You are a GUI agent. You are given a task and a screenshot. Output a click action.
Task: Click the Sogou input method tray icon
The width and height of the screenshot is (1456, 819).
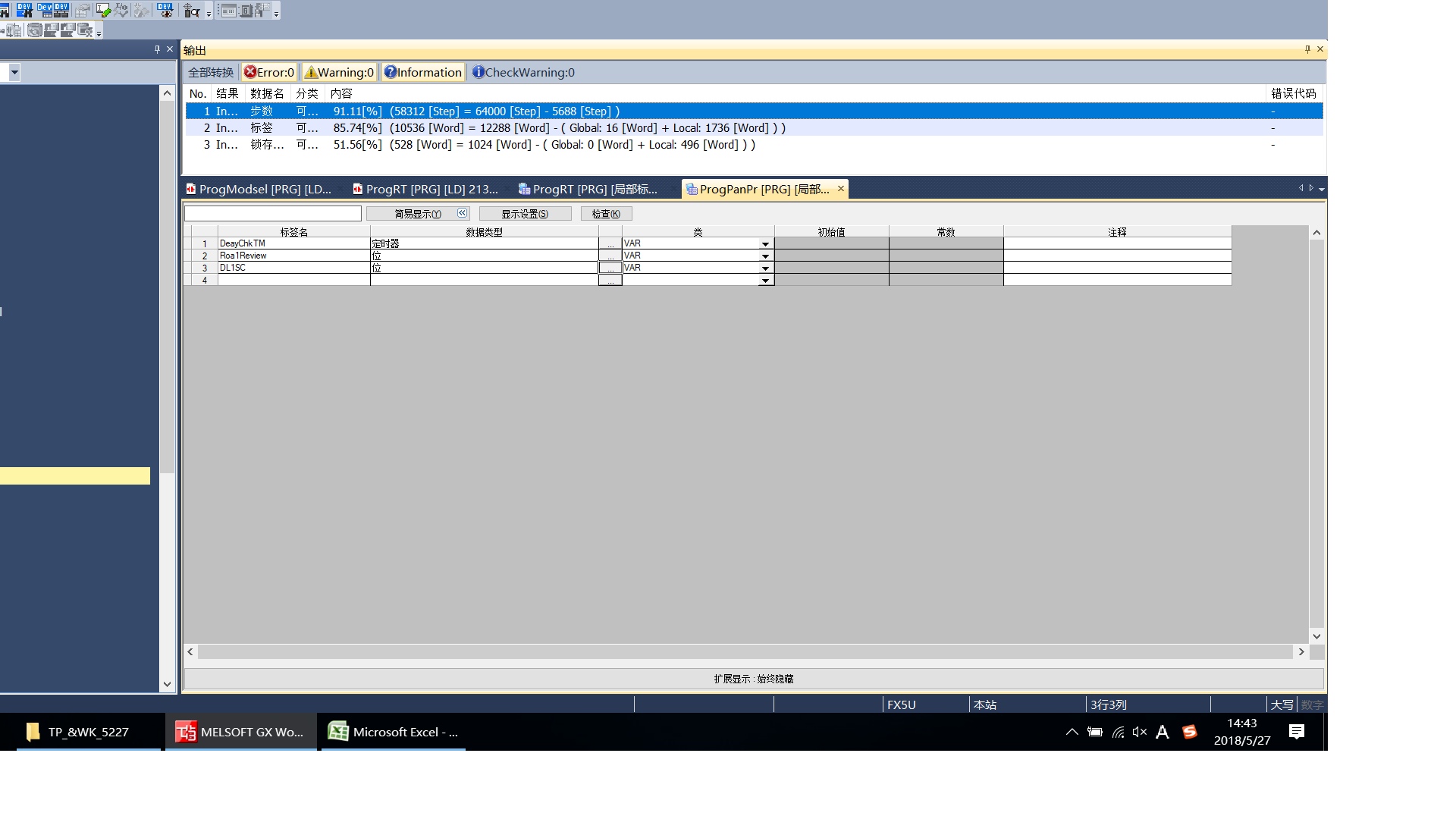coord(1189,732)
